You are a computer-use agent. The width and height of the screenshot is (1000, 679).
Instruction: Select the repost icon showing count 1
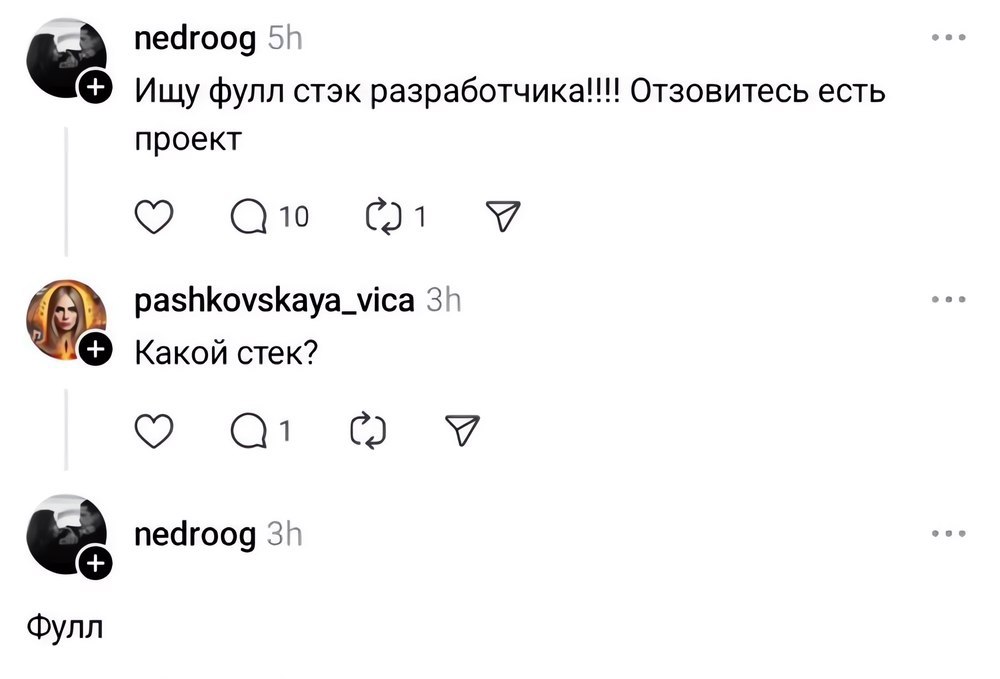pyautogui.click(x=385, y=215)
